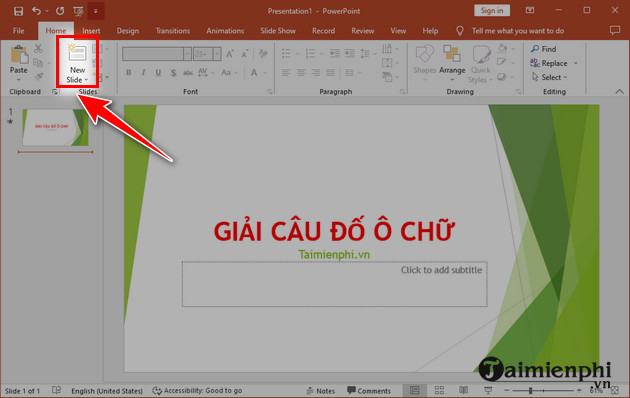Open the font size dropdown
630x398 pixels.
217,54
